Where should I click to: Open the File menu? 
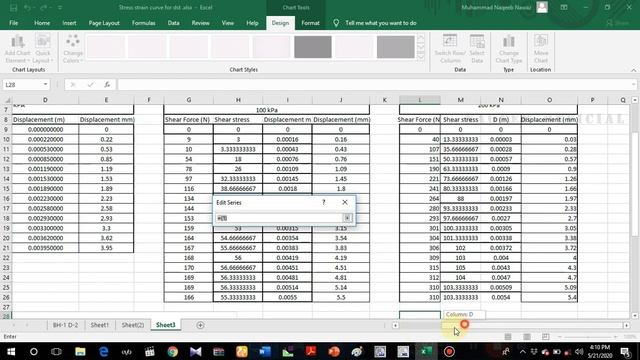[13, 23]
